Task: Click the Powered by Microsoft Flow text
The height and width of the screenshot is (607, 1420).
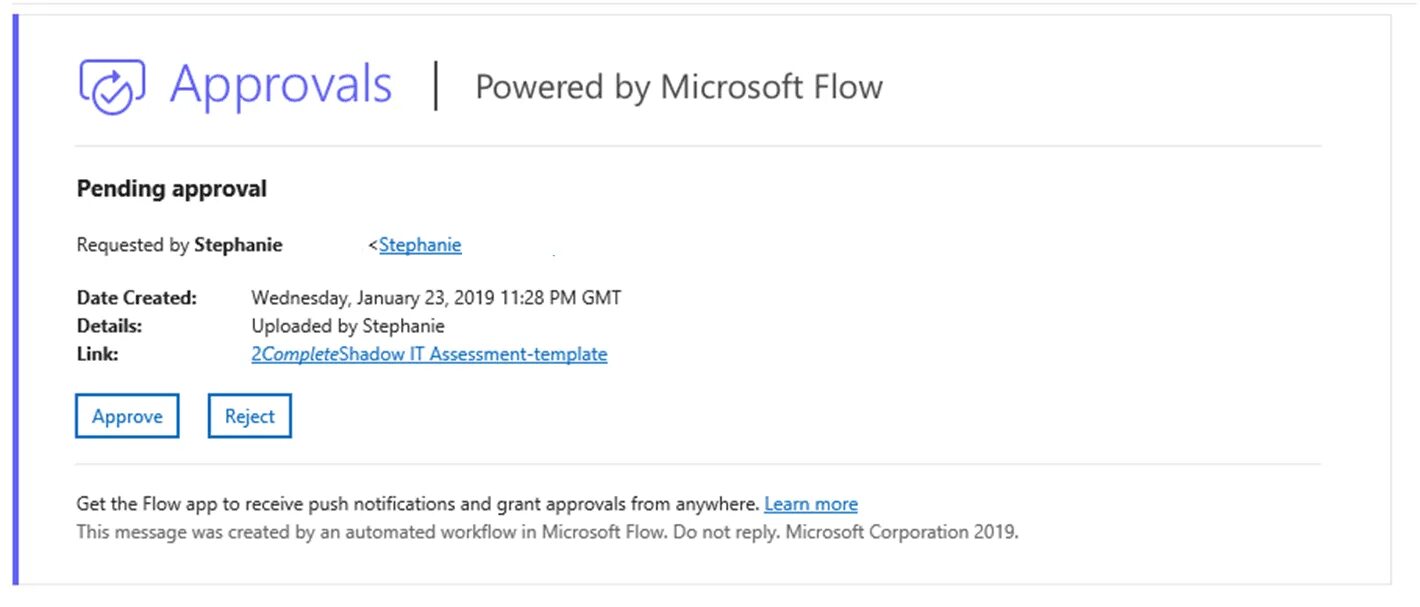Action: coord(679,87)
